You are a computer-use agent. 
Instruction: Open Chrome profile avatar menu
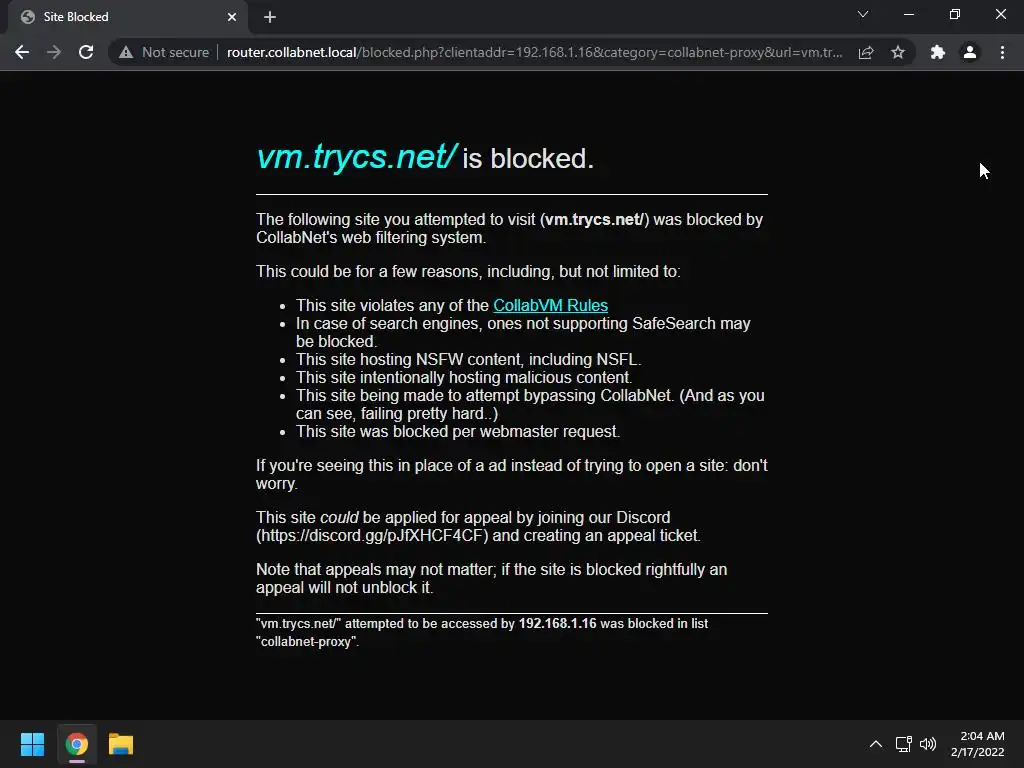point(970,52)
